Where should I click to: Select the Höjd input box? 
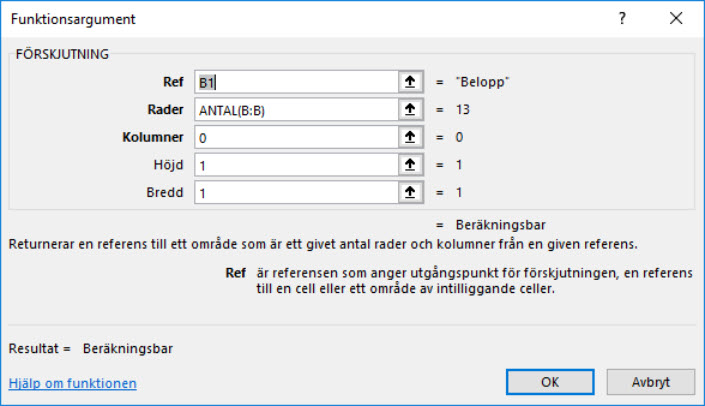[x=295, y=163]
